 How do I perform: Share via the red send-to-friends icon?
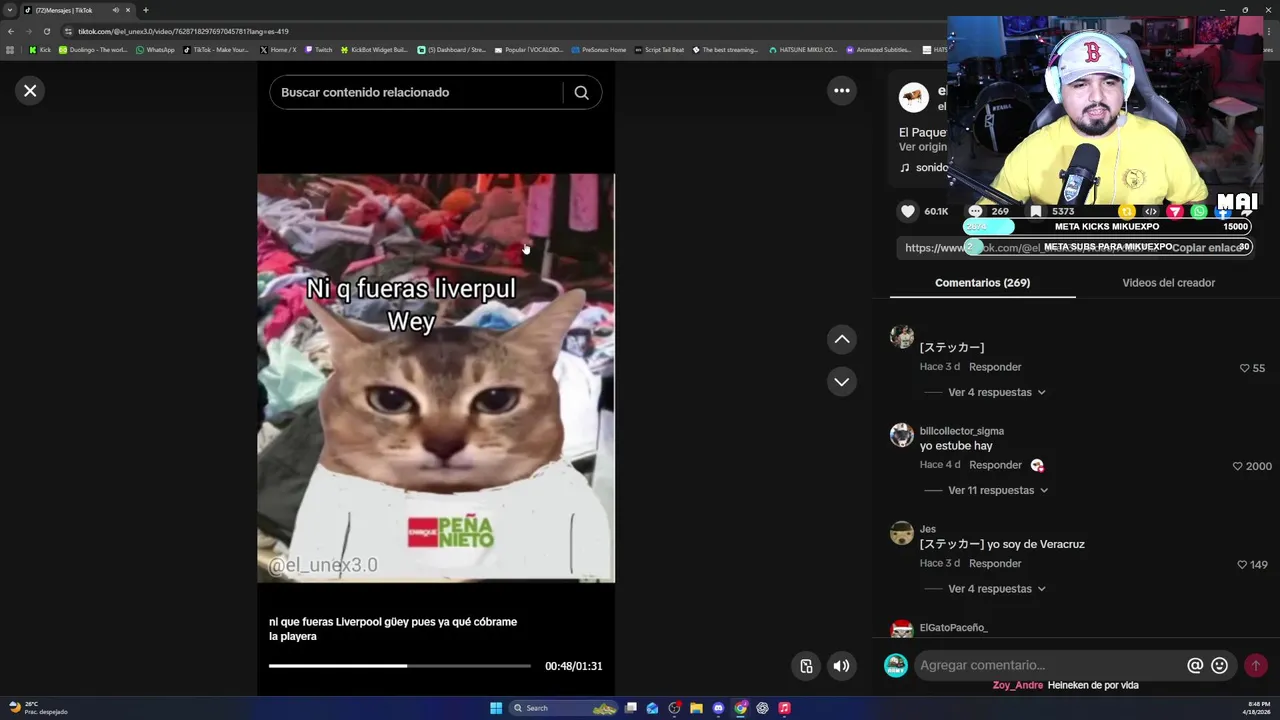point(1175,211)
